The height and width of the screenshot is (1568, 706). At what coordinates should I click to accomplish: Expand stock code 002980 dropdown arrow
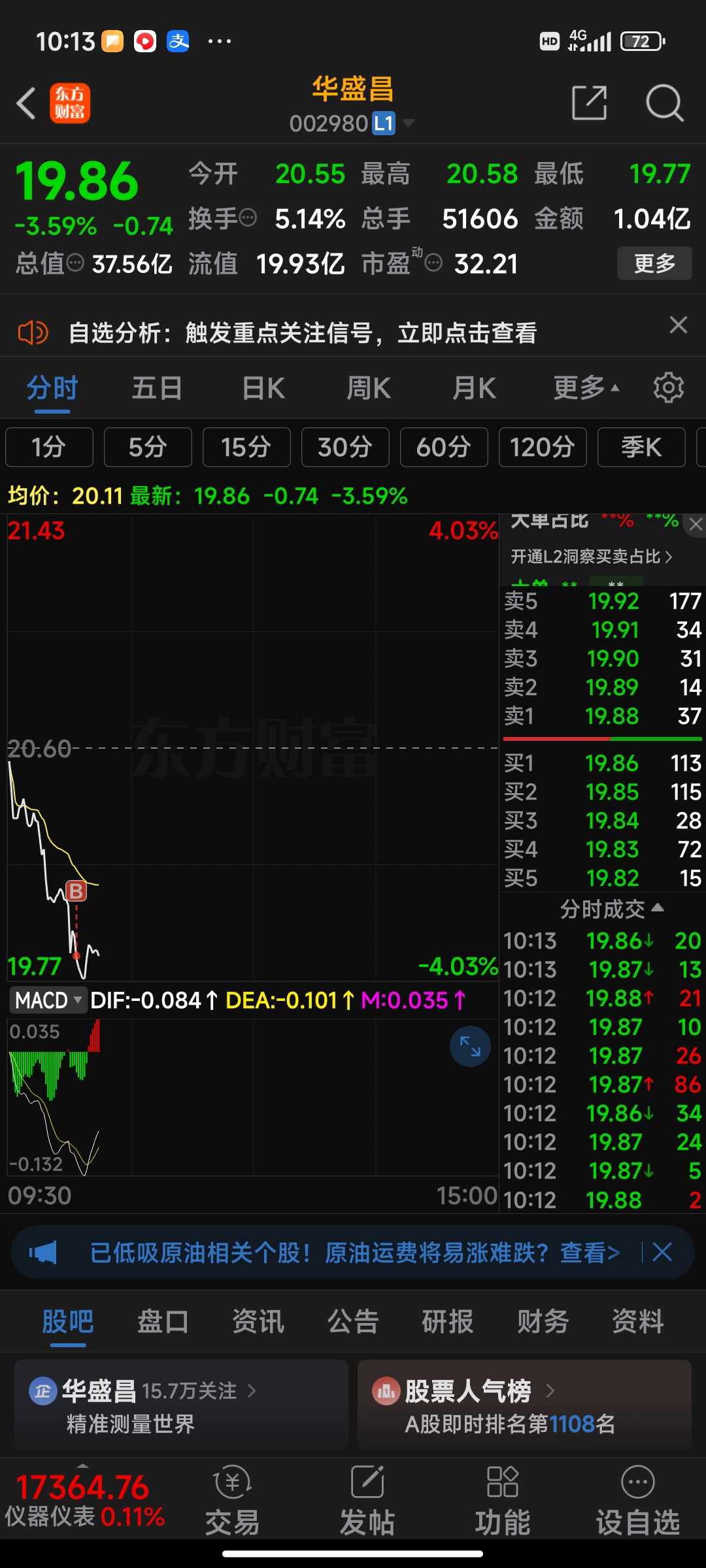point(409,123)
